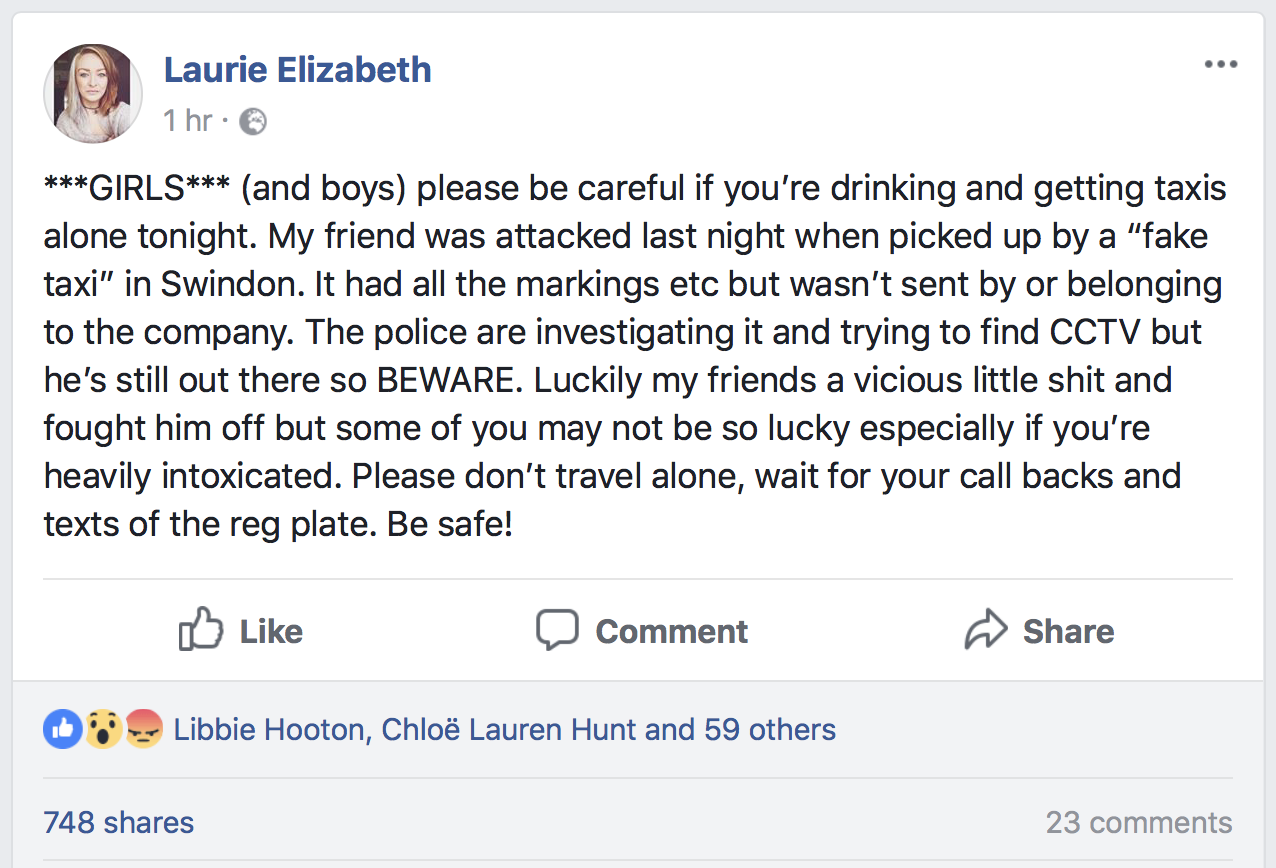Expand the 23 comments

pos(1139,823)
